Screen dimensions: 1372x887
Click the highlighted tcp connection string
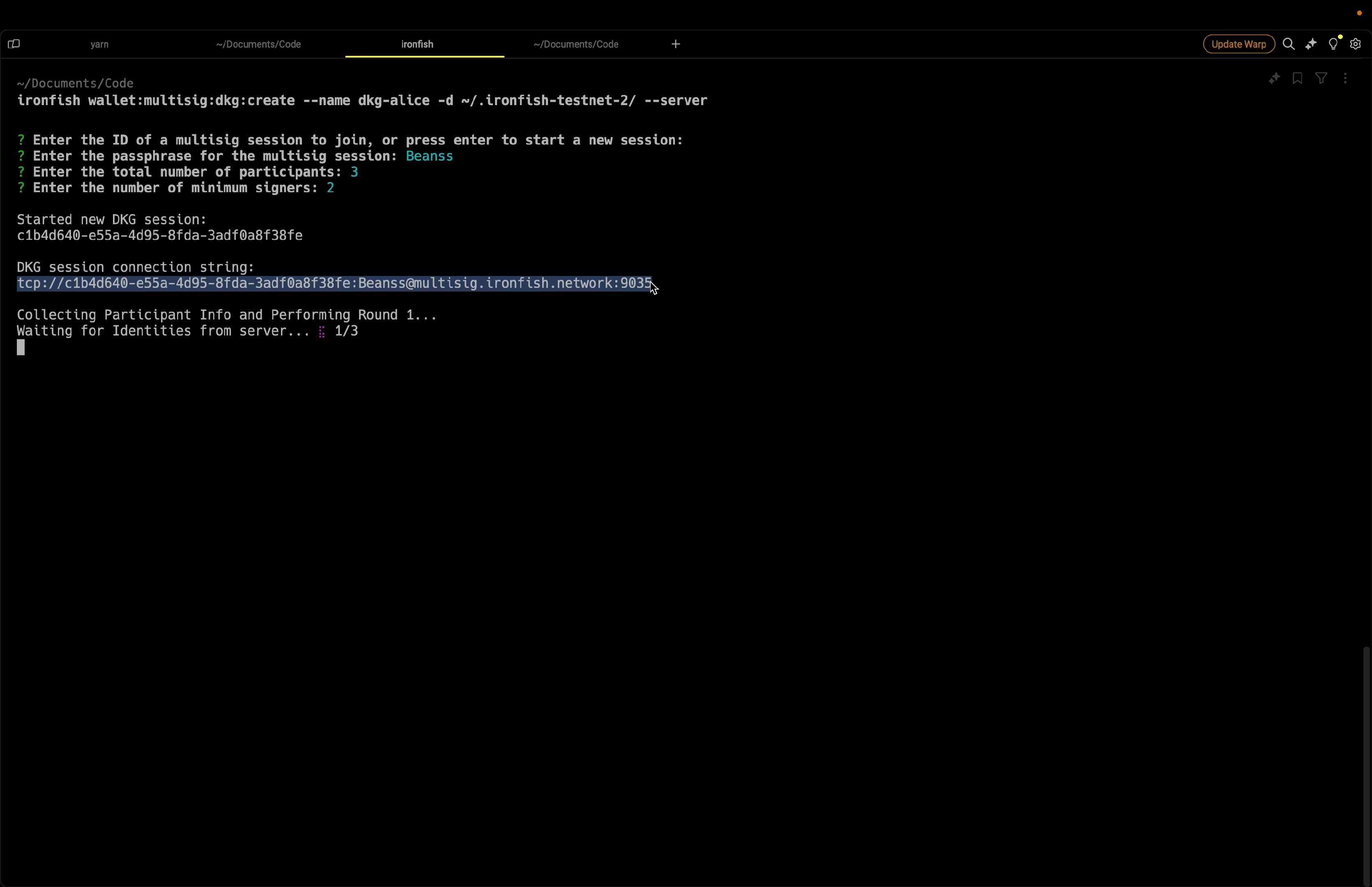(x=334, y=283)
